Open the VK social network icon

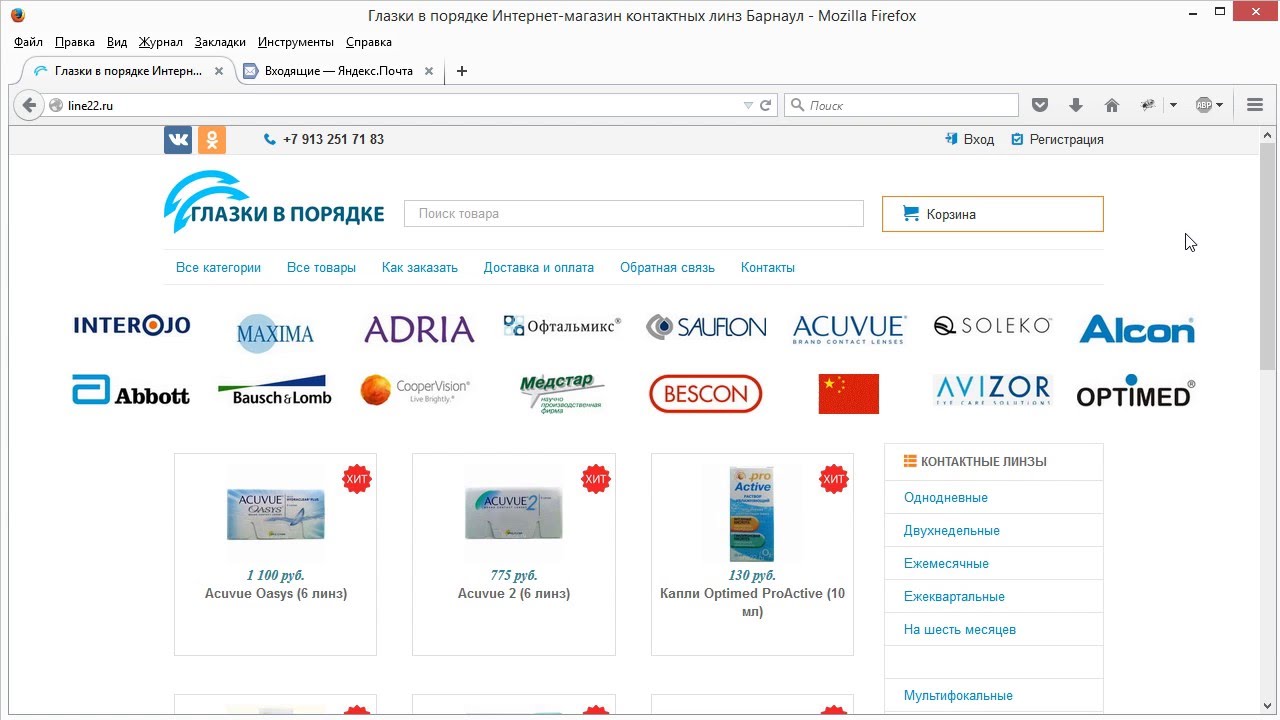pos(178,140)
